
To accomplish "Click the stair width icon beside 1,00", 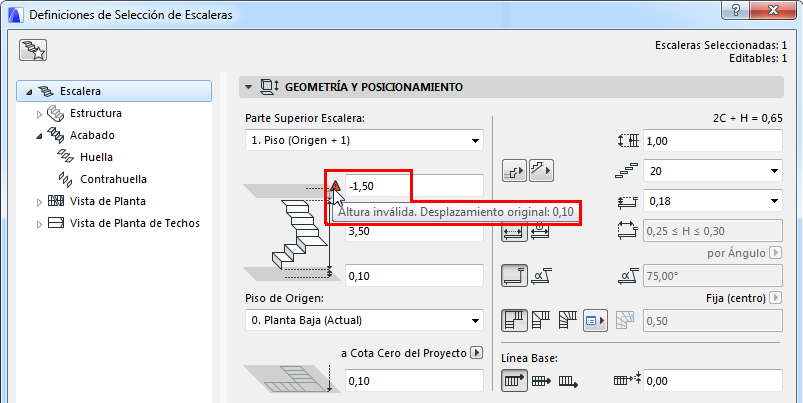I will tap(628, 141).
